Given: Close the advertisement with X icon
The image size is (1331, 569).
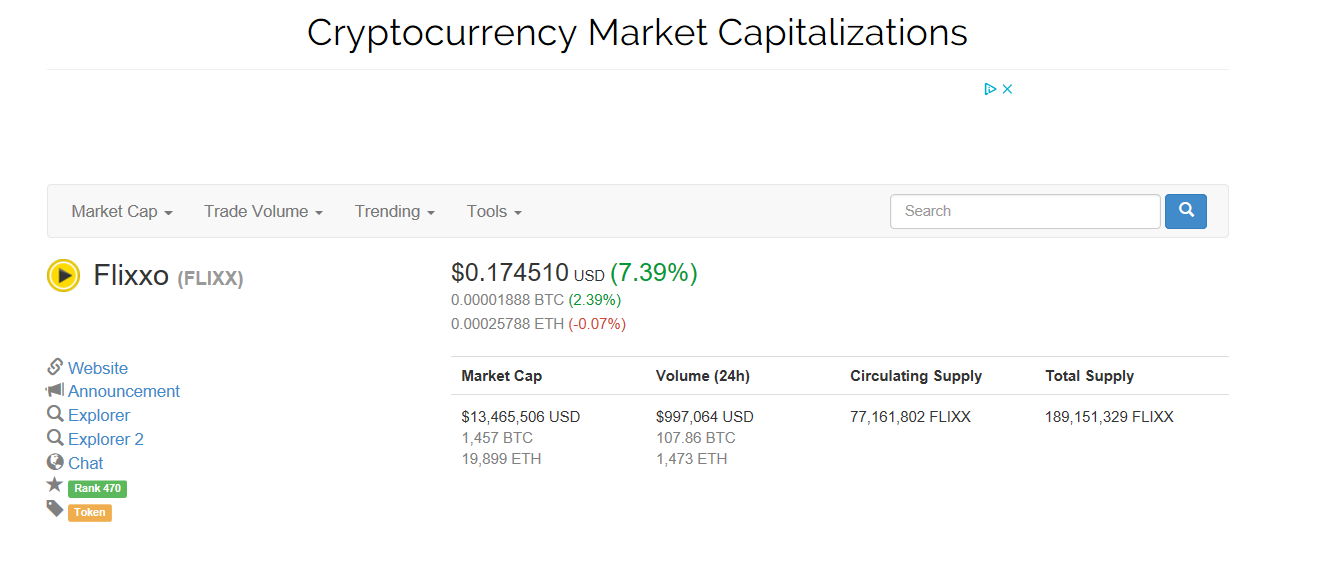Looking at the screenshot, I should 1008,89.
